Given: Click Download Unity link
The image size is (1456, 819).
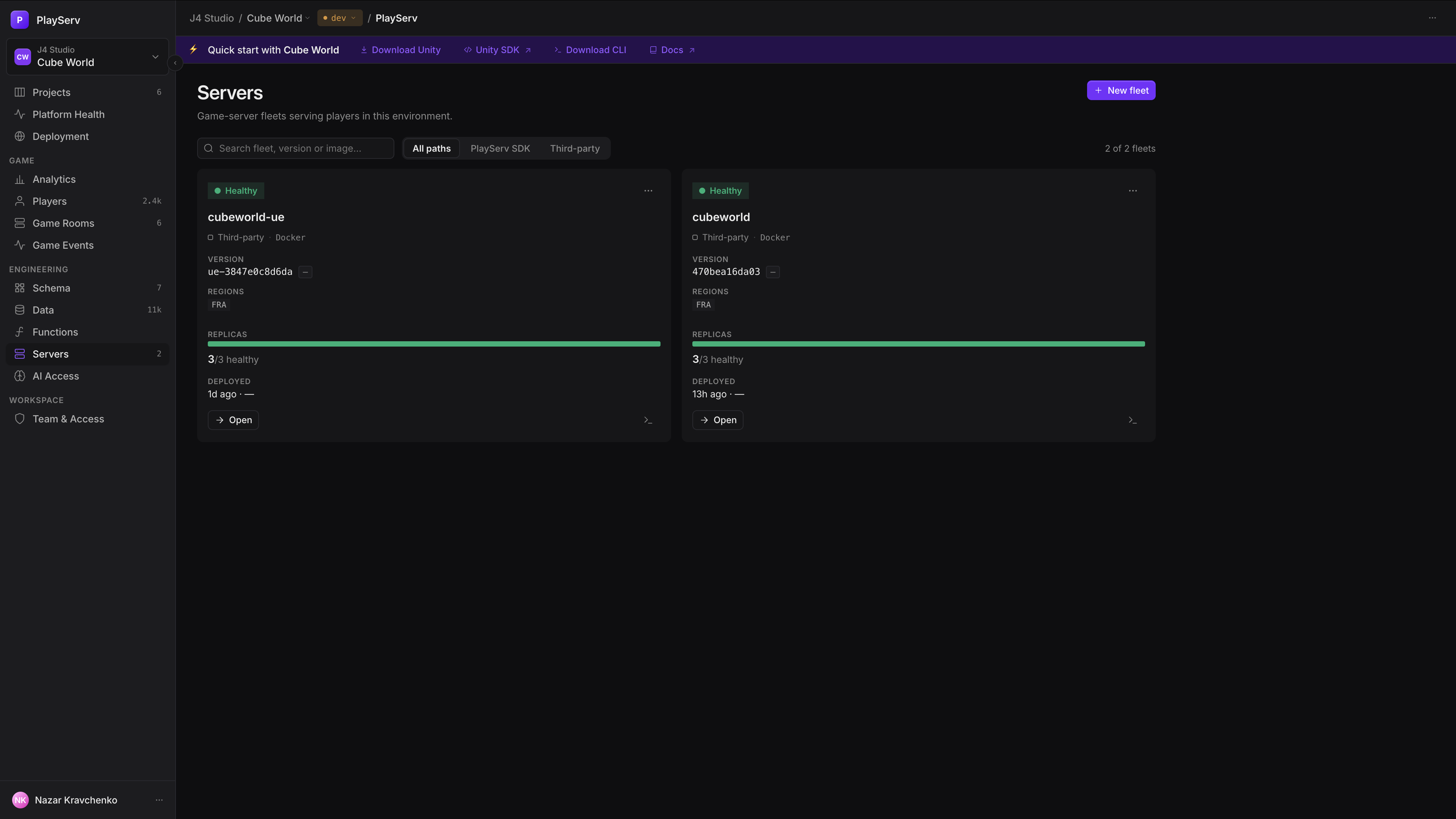Looking at the screenshot, I should point(401,50).
